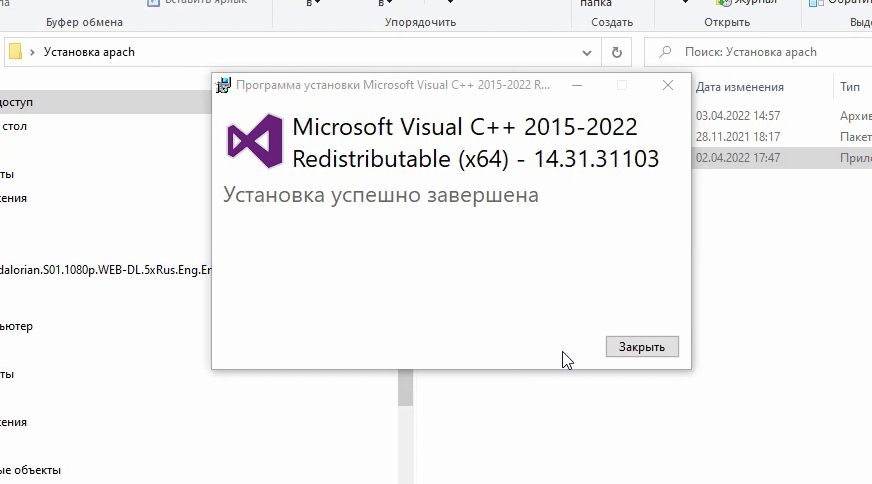This screenshot has width=872, height=484.
Task: Click the Установка apach breadcrumb
Action: [x=90, y=52]
